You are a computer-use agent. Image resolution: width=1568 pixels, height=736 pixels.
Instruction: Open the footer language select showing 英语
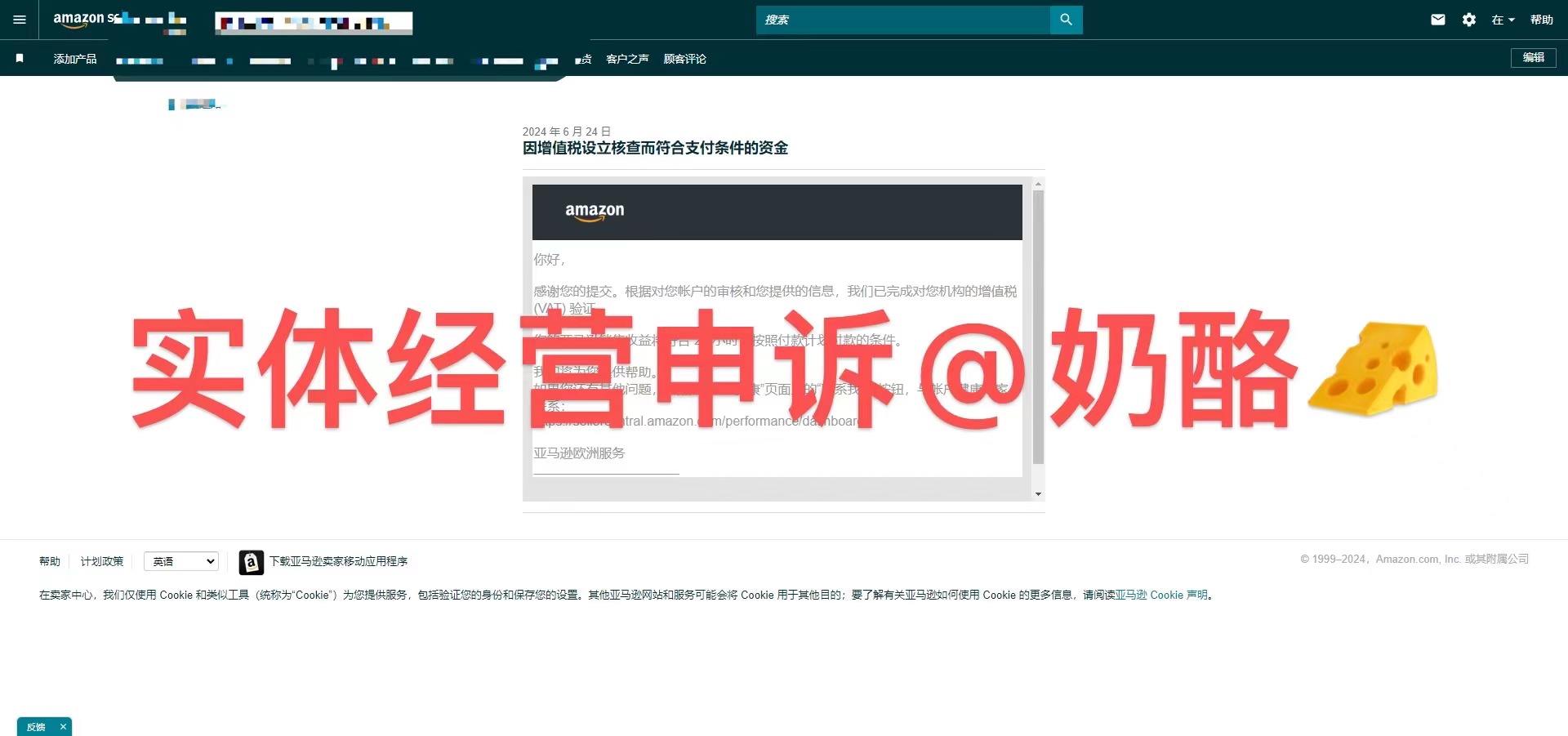(181, 561)
